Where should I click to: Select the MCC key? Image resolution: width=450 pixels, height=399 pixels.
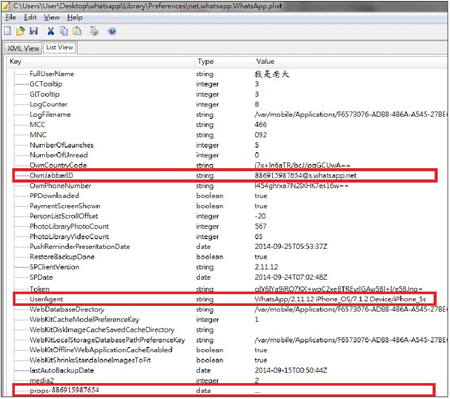click(37, 125)
